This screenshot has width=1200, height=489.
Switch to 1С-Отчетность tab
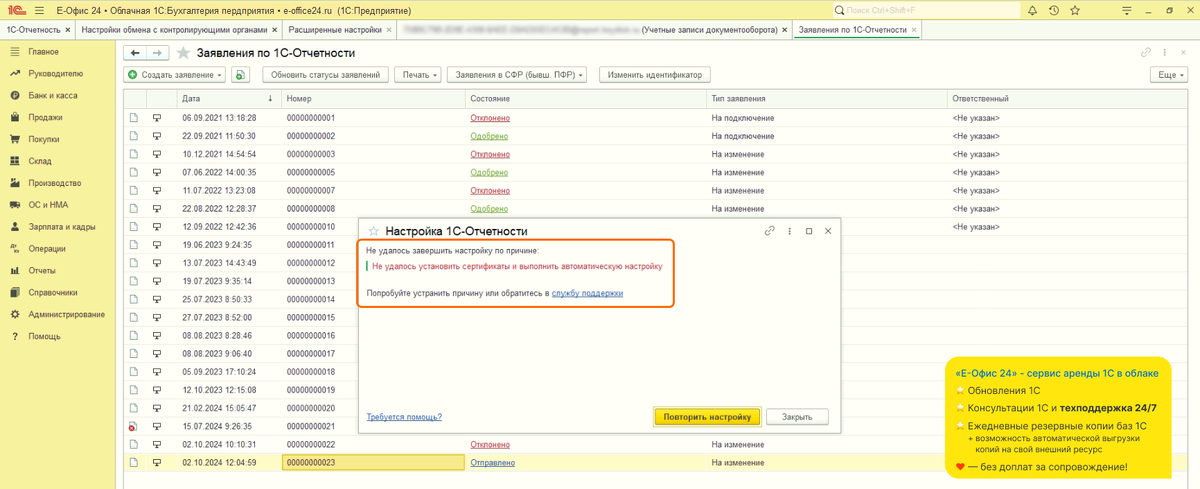pyautogui.click(x=32, y=30)
